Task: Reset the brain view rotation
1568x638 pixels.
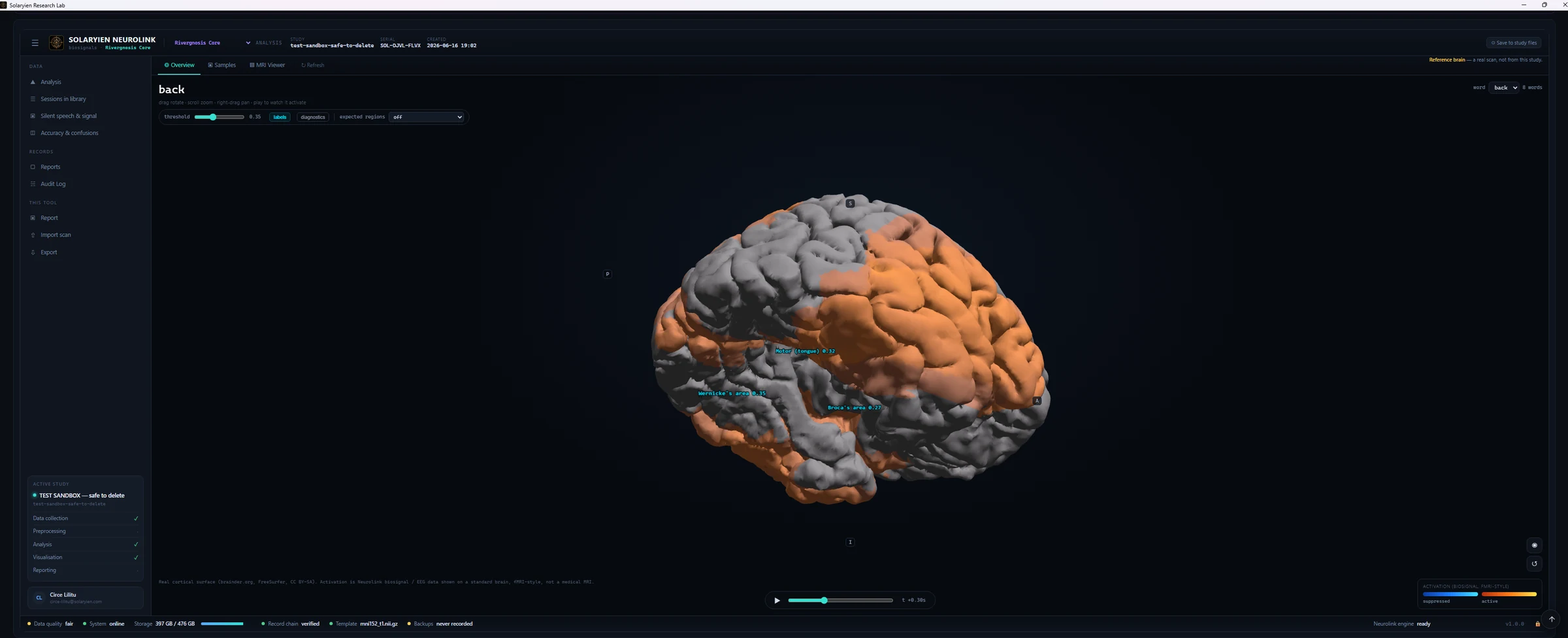Action: click(1534, 563)
